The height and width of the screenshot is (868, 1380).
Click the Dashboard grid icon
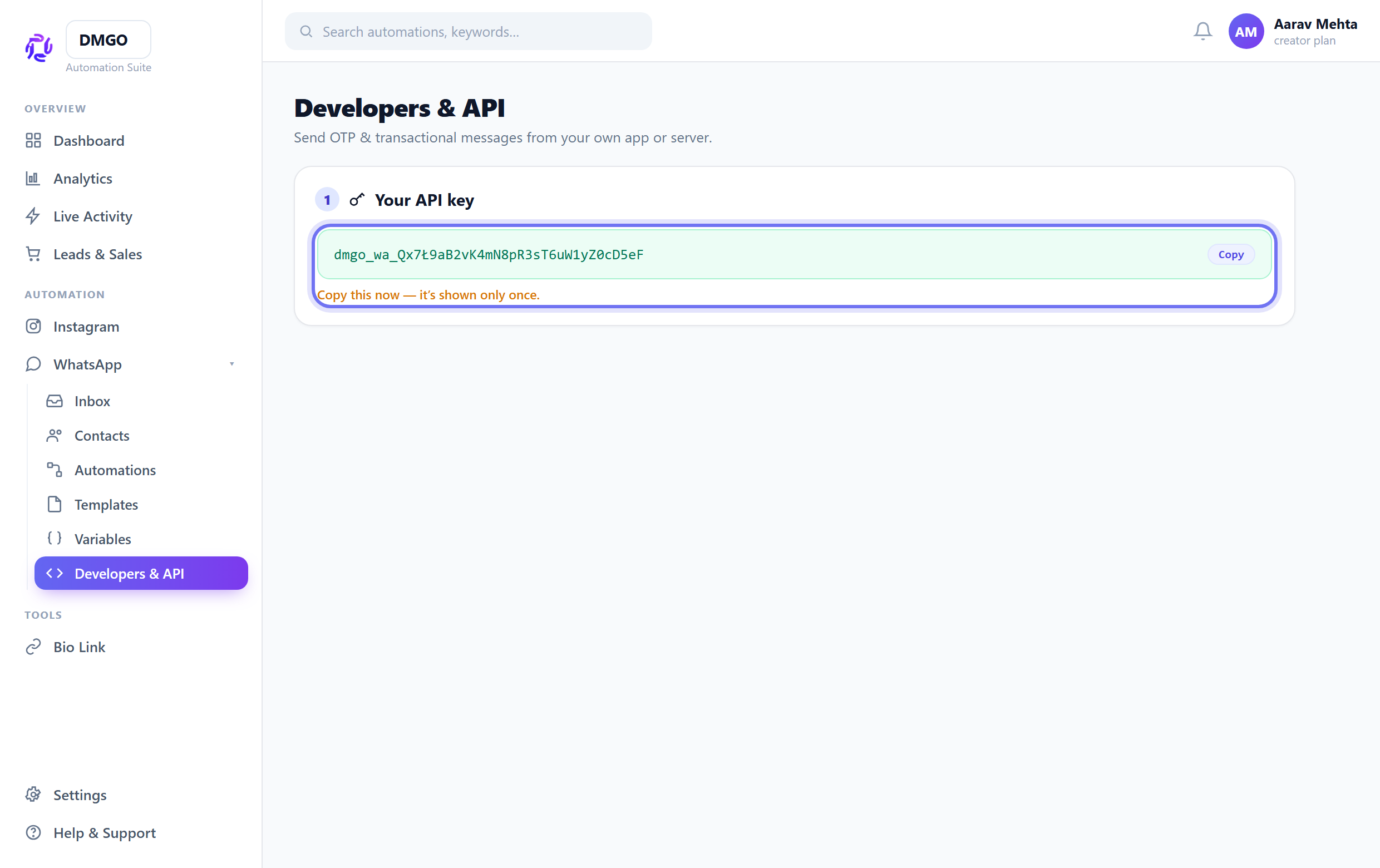33,140
